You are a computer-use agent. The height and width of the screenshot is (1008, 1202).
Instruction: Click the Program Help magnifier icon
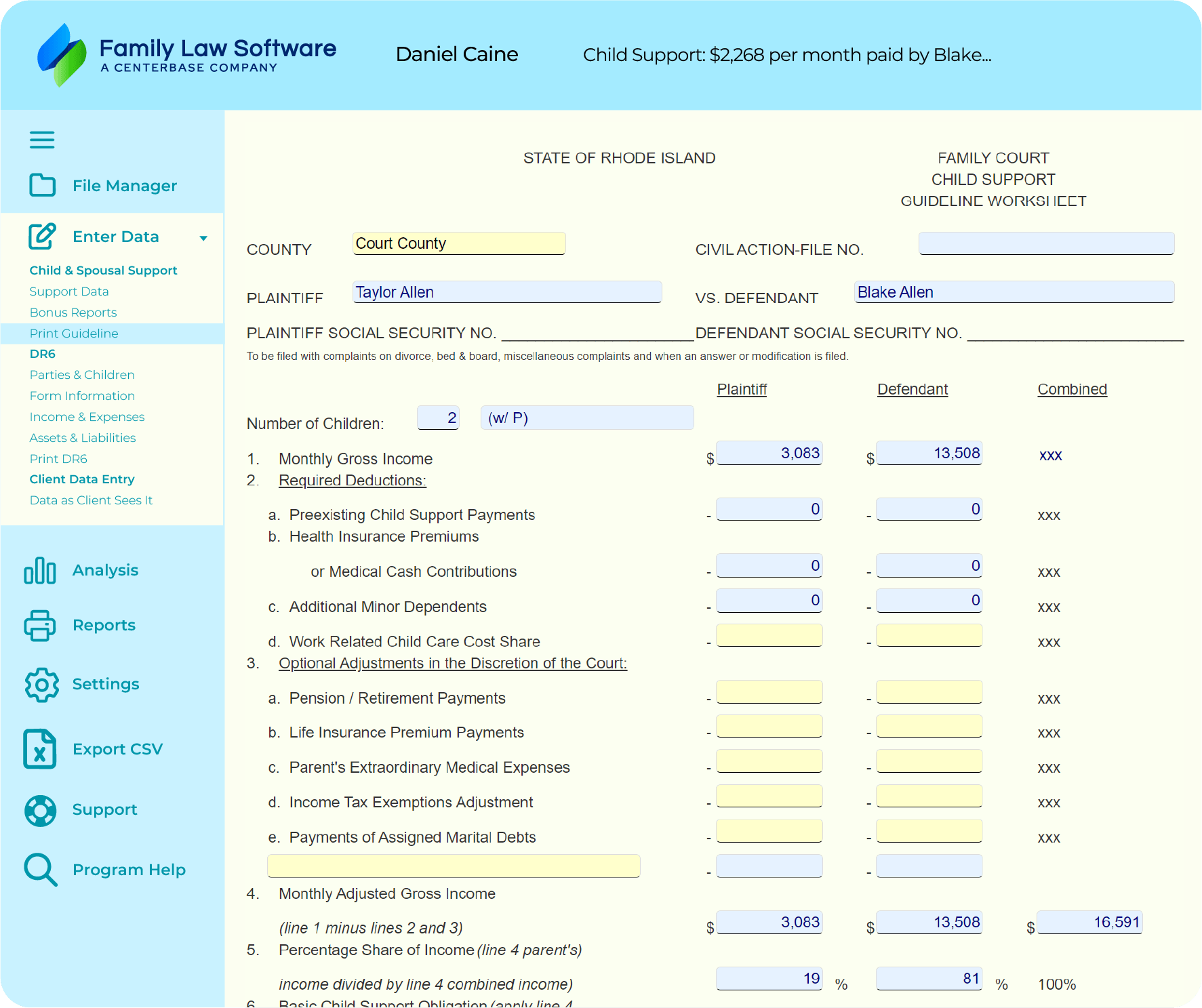pyautogui.click(x=40, y=869)
